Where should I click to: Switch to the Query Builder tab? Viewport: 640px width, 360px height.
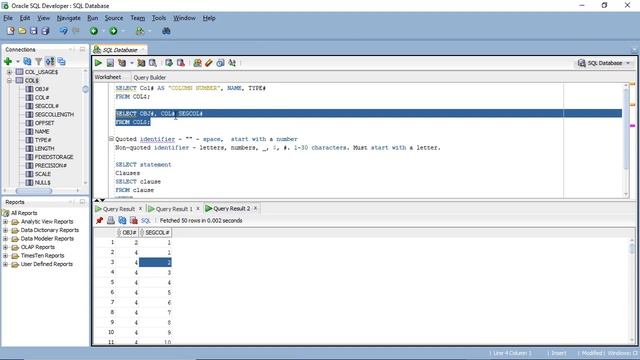pos(149,77)
